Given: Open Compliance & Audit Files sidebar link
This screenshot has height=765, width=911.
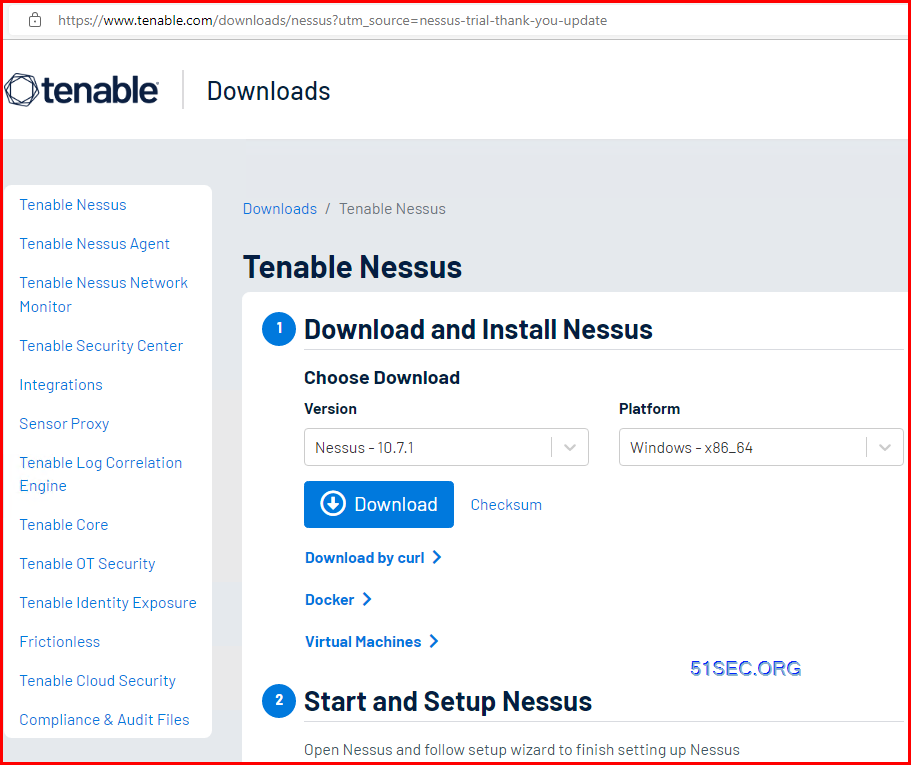Looking at the screenshot, I should pyautogui.click(x=105, y=719).
